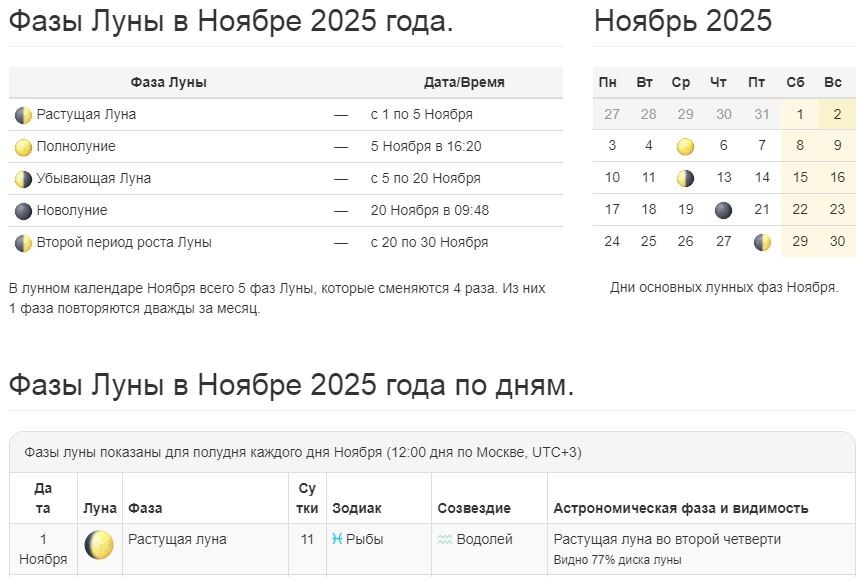856x577 pixels.
Task: Select November 1 in the calendar
Action: point(799,114)
